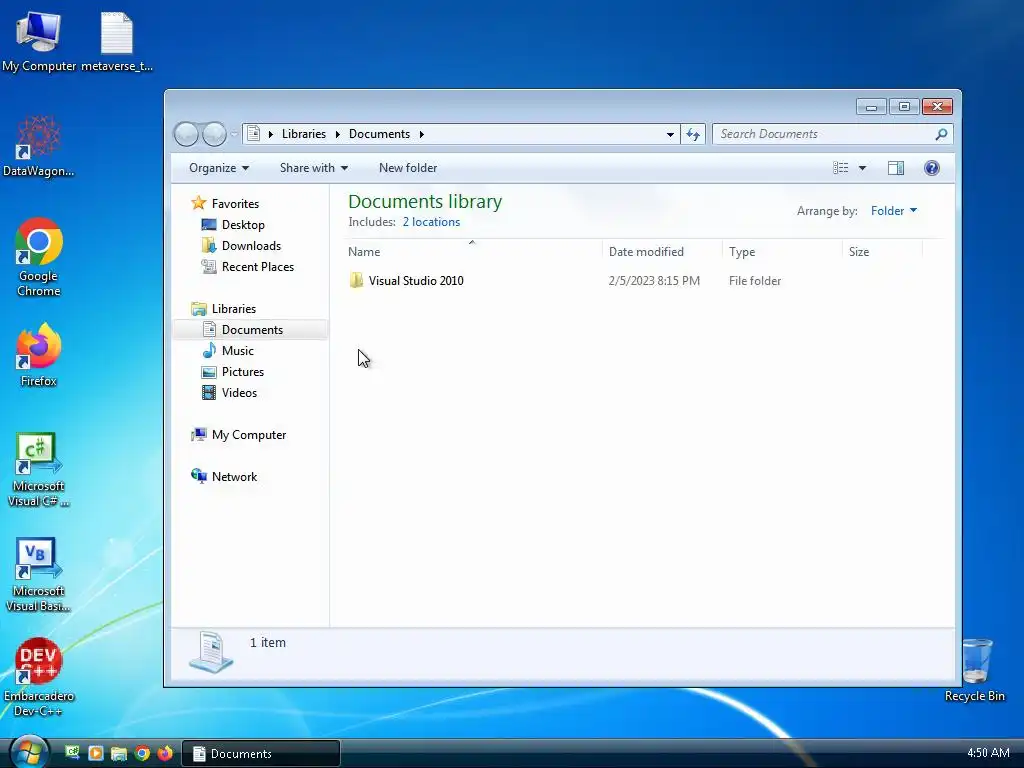Open the Windows Start menu
The image size is (1024, 768).
29,753
